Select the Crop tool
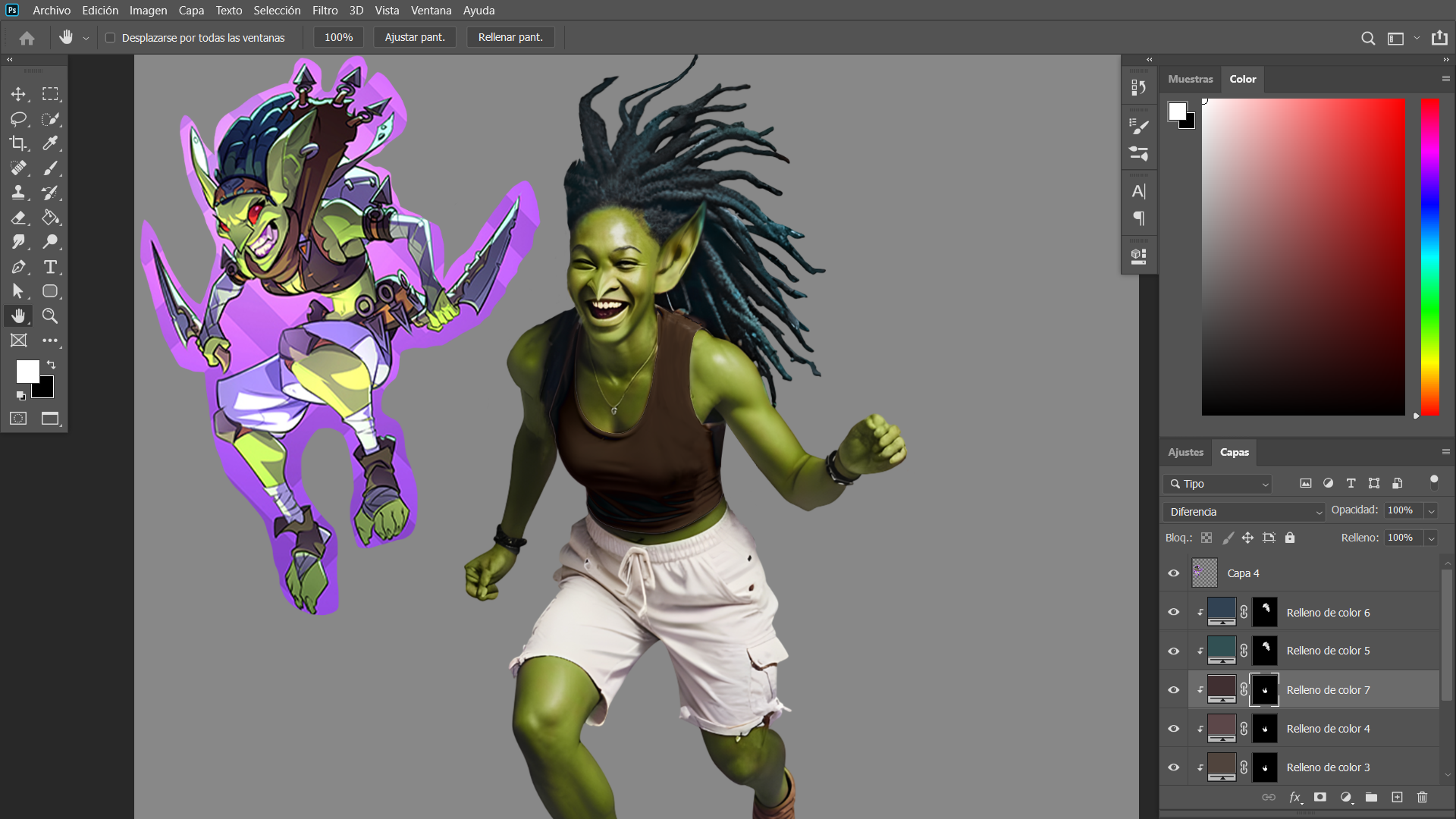Screen dimensions: 1456x819 pyautogui.click(x=18, y=143)
